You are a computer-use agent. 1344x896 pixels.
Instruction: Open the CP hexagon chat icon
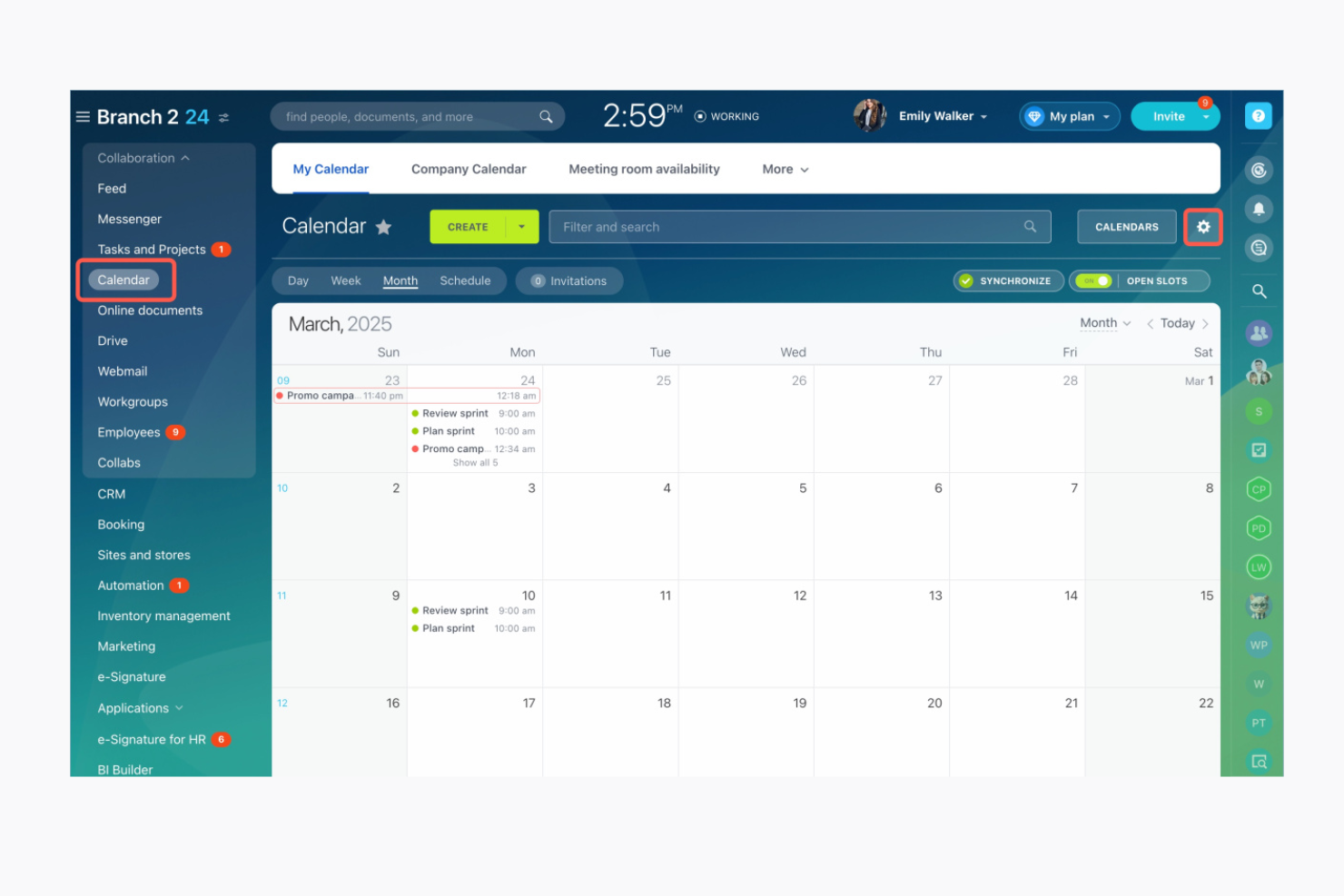point(1259,489)
